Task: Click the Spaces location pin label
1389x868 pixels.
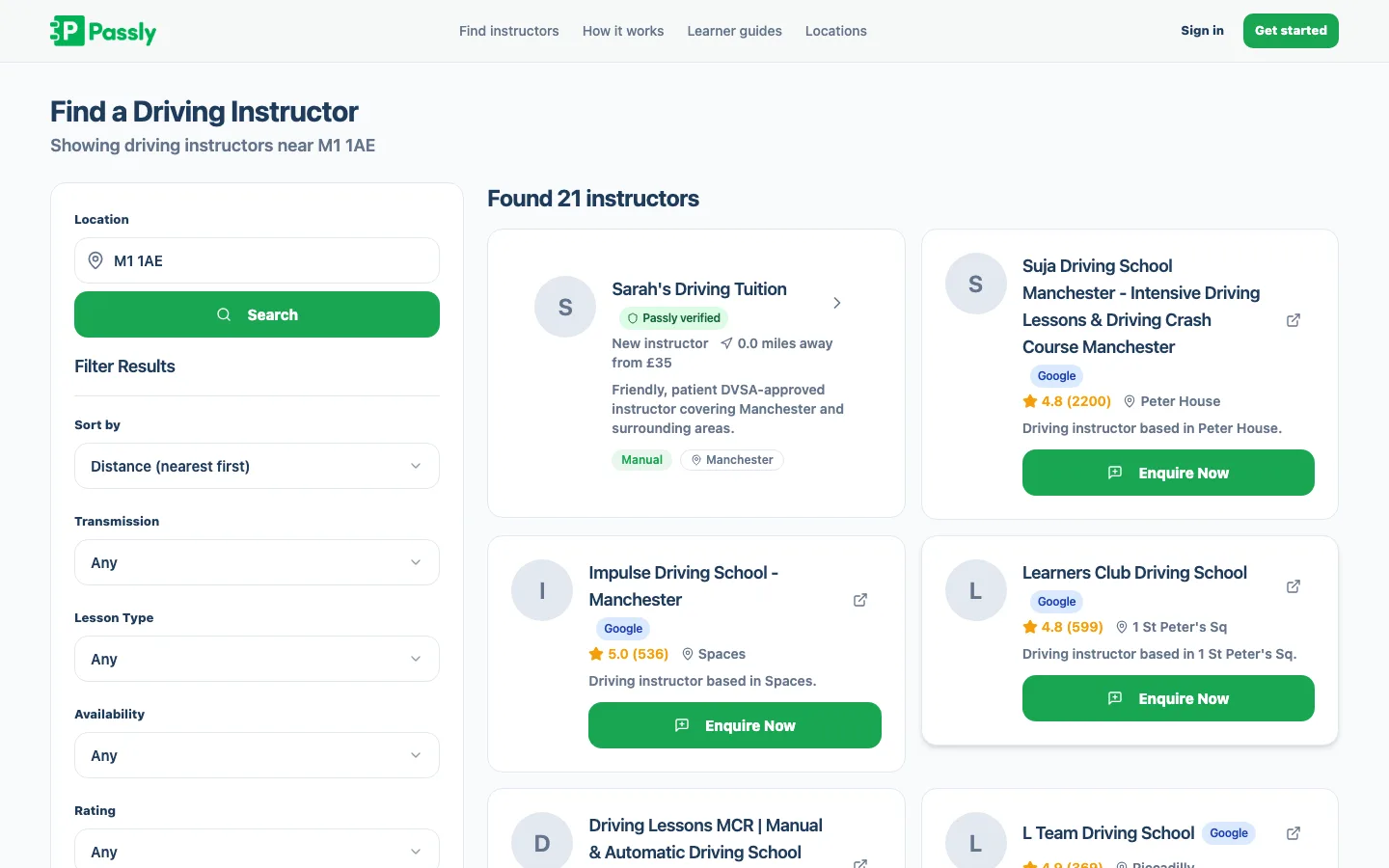Action: (714, 654)
